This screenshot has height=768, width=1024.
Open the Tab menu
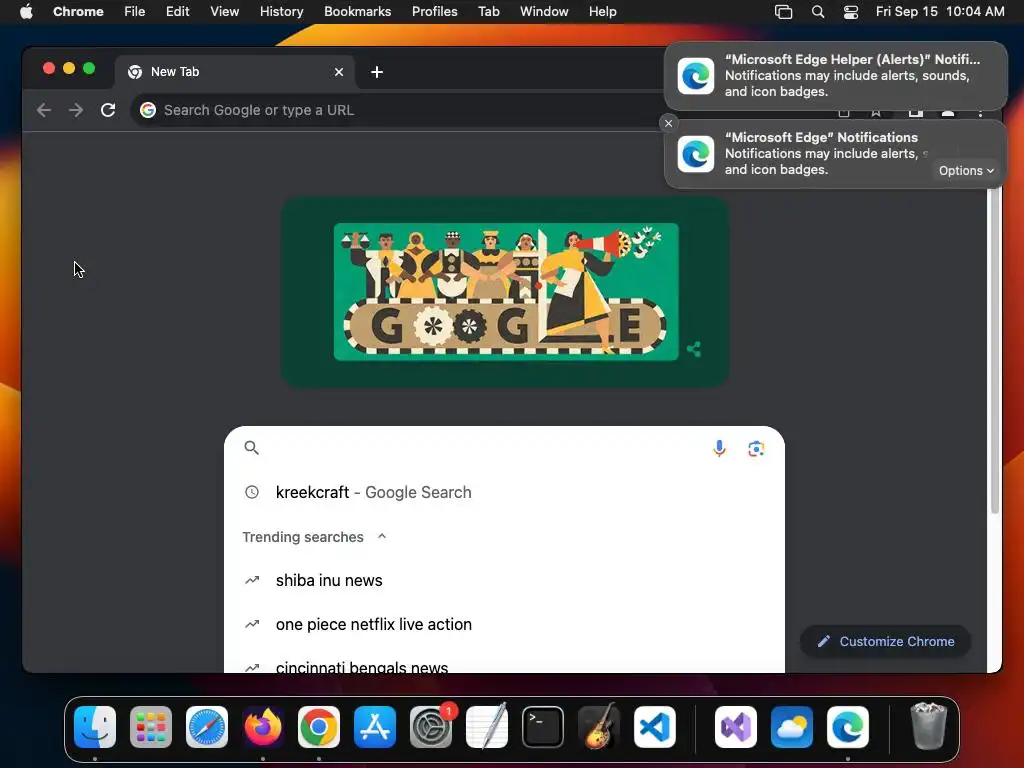click(x=488, y=12)
